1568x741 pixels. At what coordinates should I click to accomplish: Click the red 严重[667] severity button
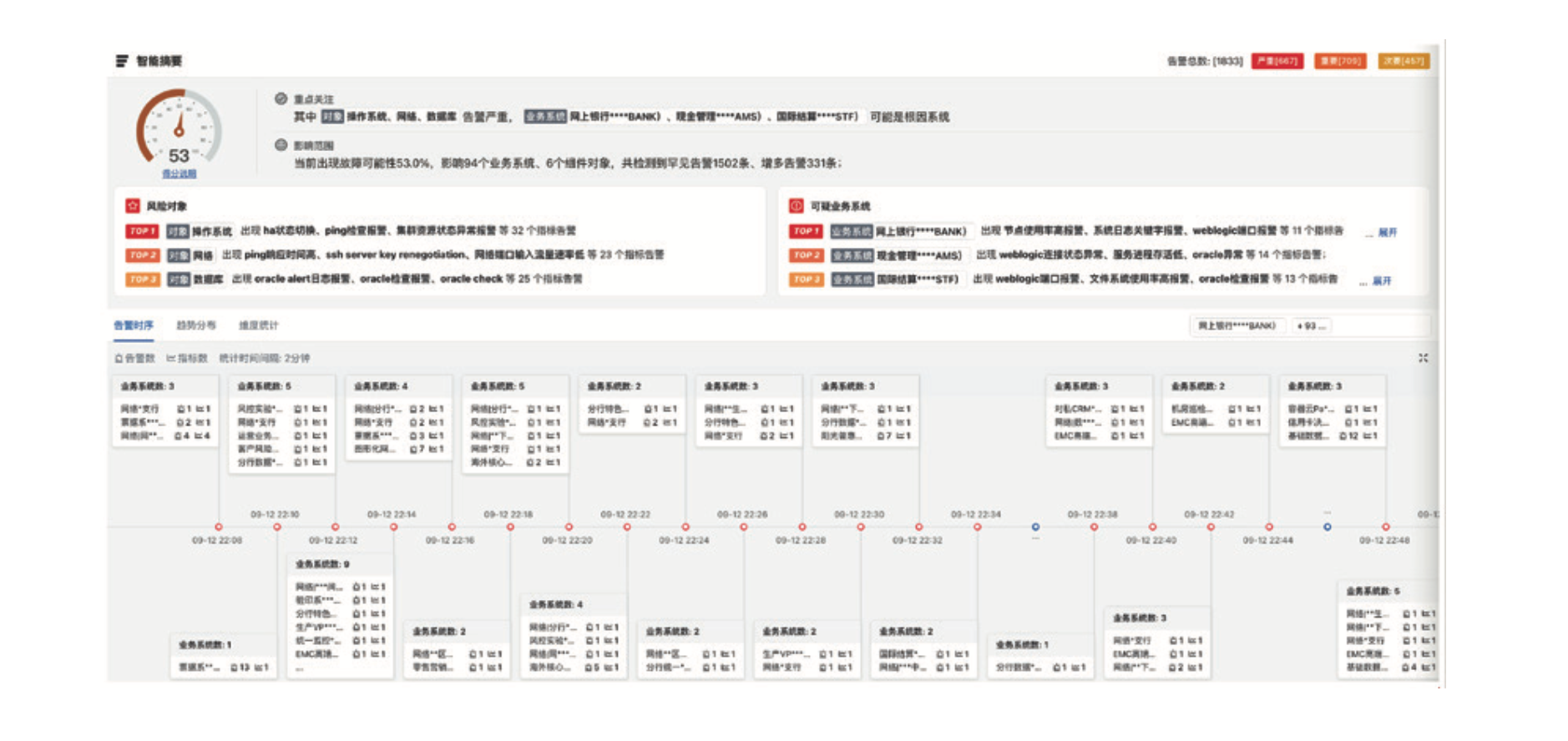pyautogui.click(x=1277, y=61)
